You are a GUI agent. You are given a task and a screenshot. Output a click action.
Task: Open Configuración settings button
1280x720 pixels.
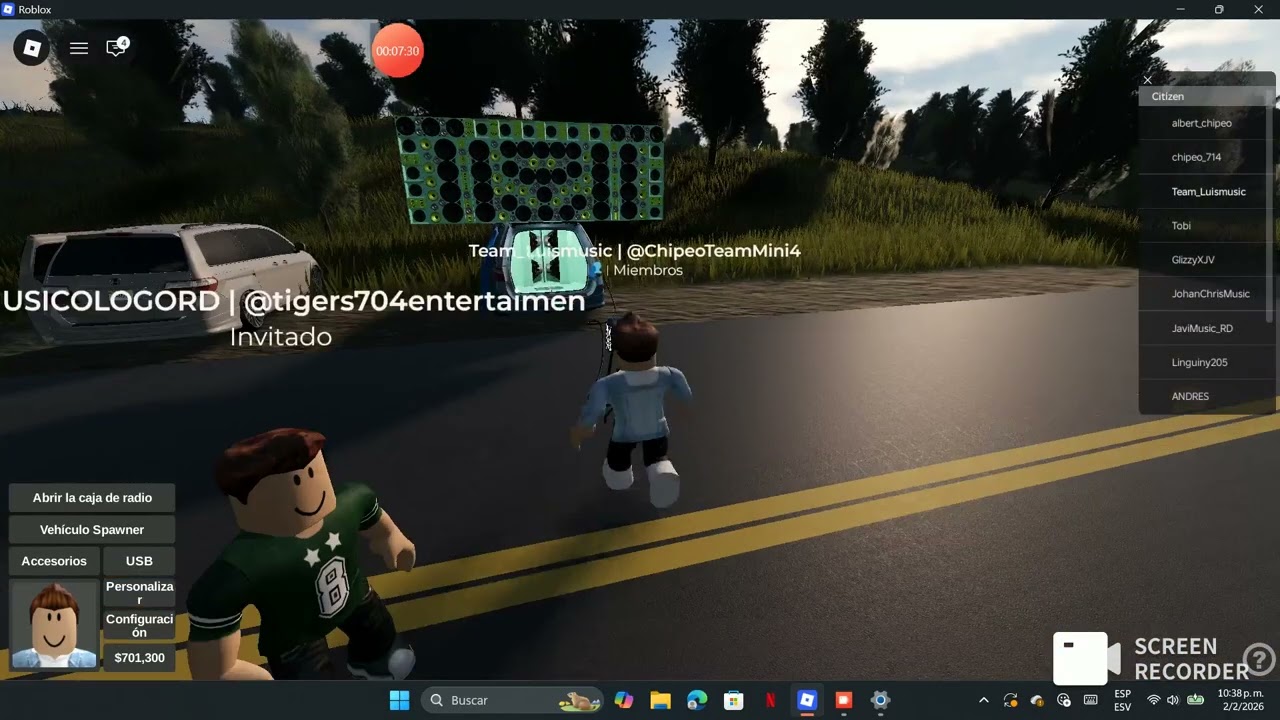(x=139, y=626)
